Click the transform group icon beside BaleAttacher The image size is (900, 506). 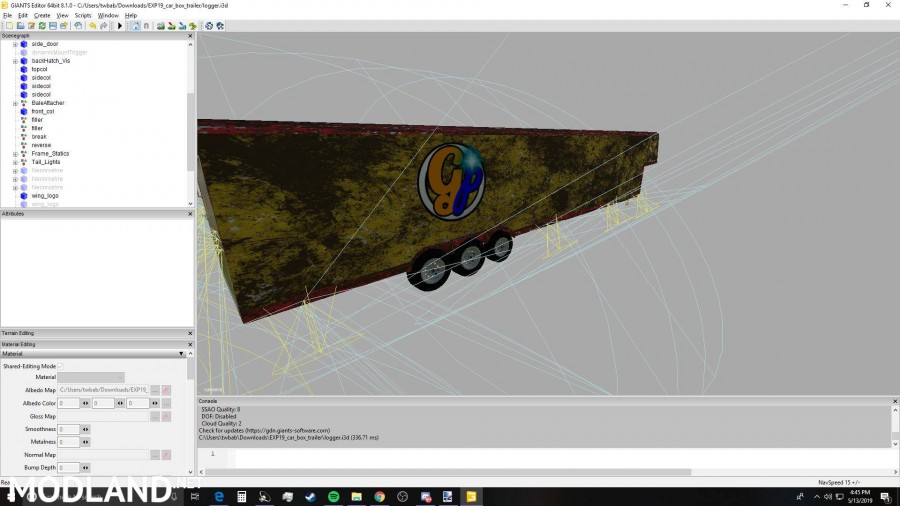point(24,103)
